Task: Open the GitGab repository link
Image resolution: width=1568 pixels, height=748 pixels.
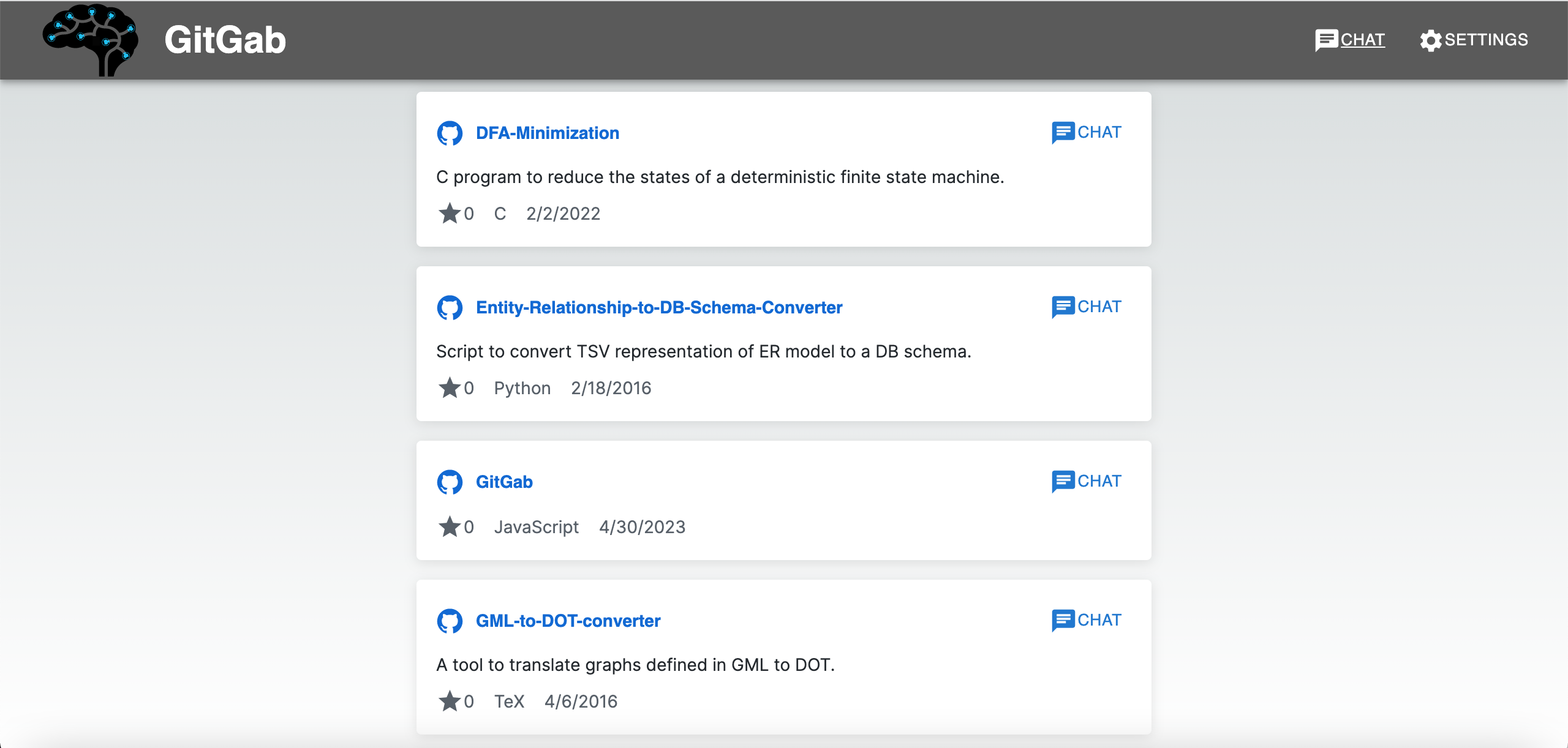Action: tap(504, 482)
